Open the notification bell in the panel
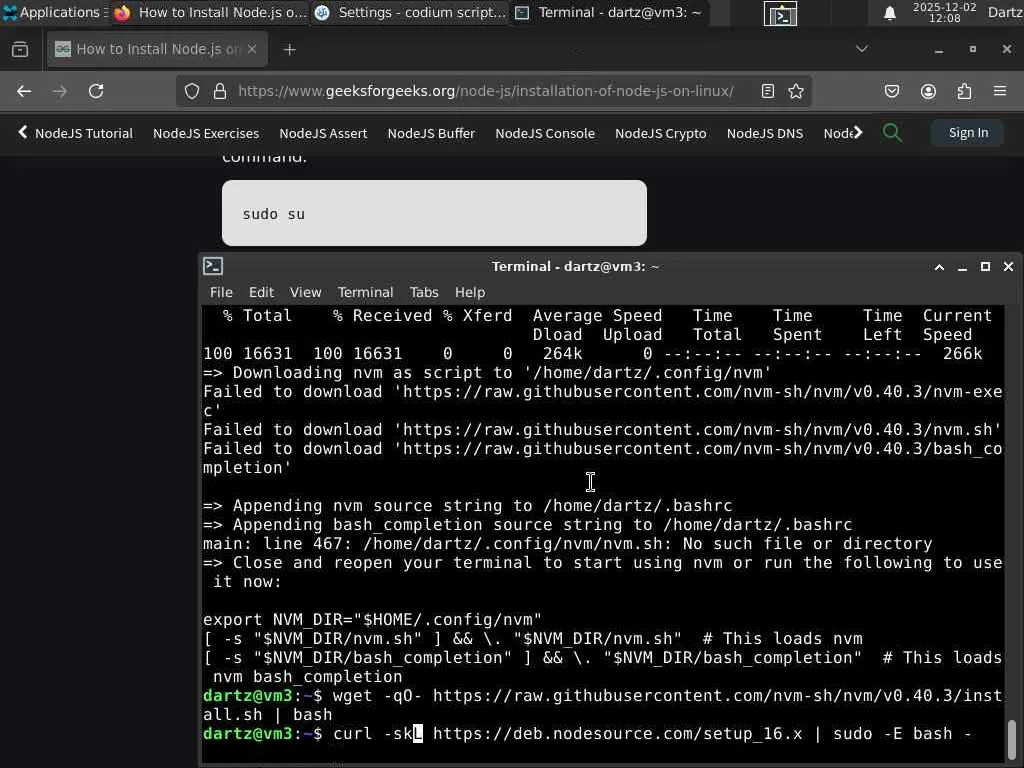1024x768 pixels. [x=889, y=13]
